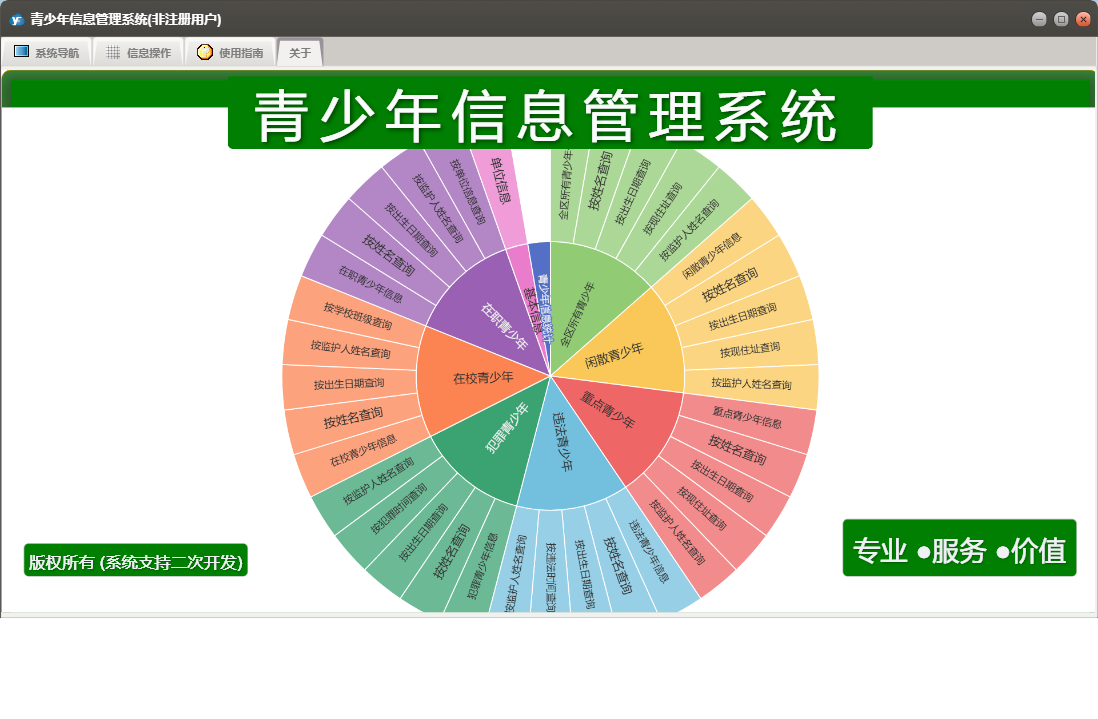The width and height of the screenshot is (1098, 719).
Task: Open the 使用指南 tab
Action: 230,53
